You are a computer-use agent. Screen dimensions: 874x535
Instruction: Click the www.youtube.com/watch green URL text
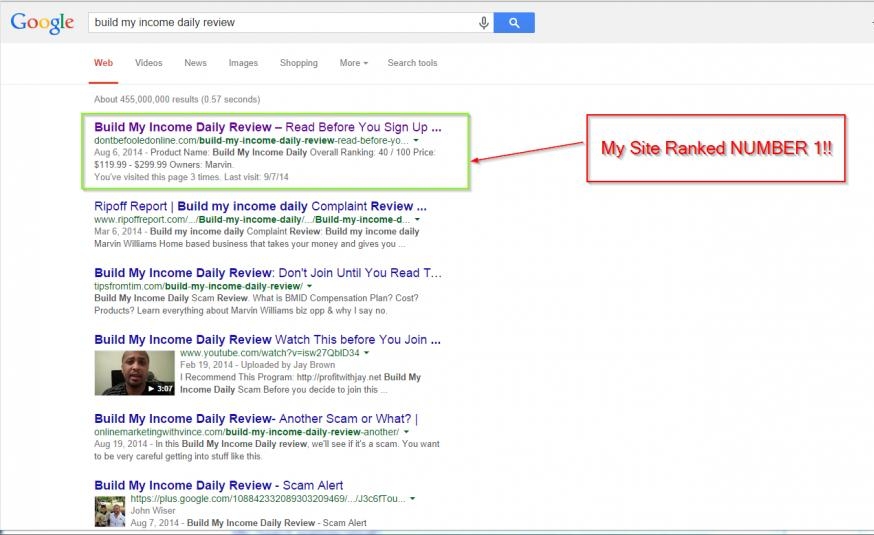click(x=270, y=353)
